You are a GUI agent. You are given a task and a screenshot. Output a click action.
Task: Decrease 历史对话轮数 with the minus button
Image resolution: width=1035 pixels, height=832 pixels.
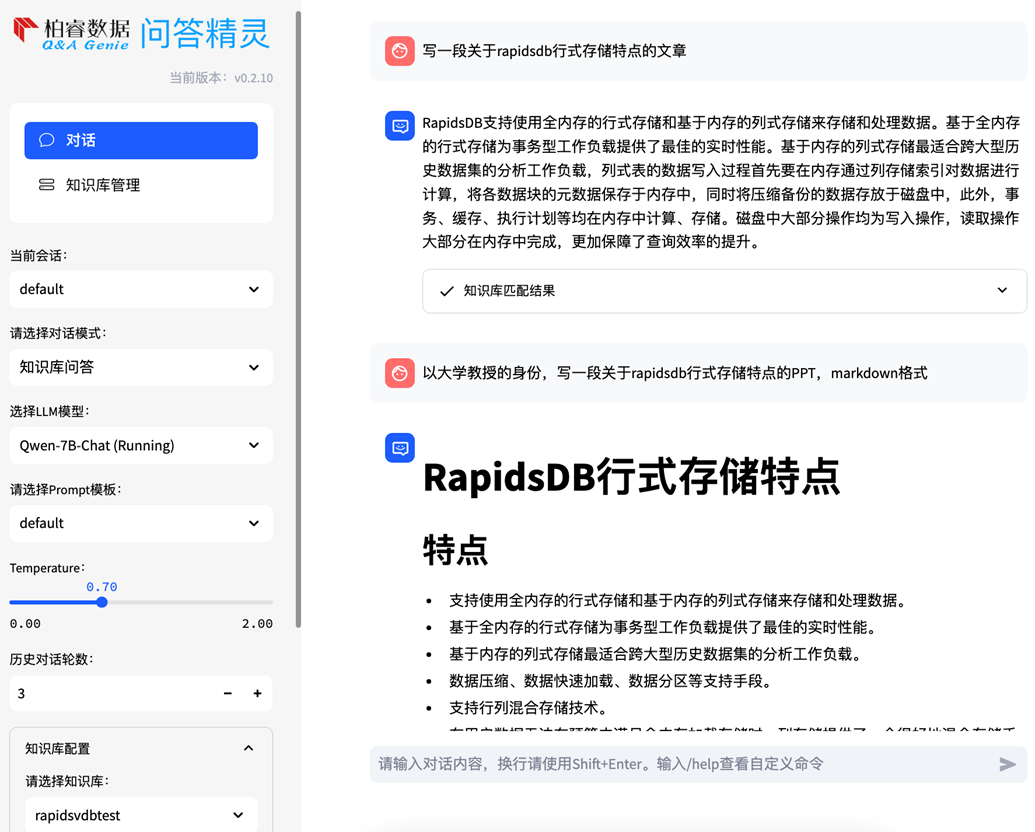click(x=228, y=693)
